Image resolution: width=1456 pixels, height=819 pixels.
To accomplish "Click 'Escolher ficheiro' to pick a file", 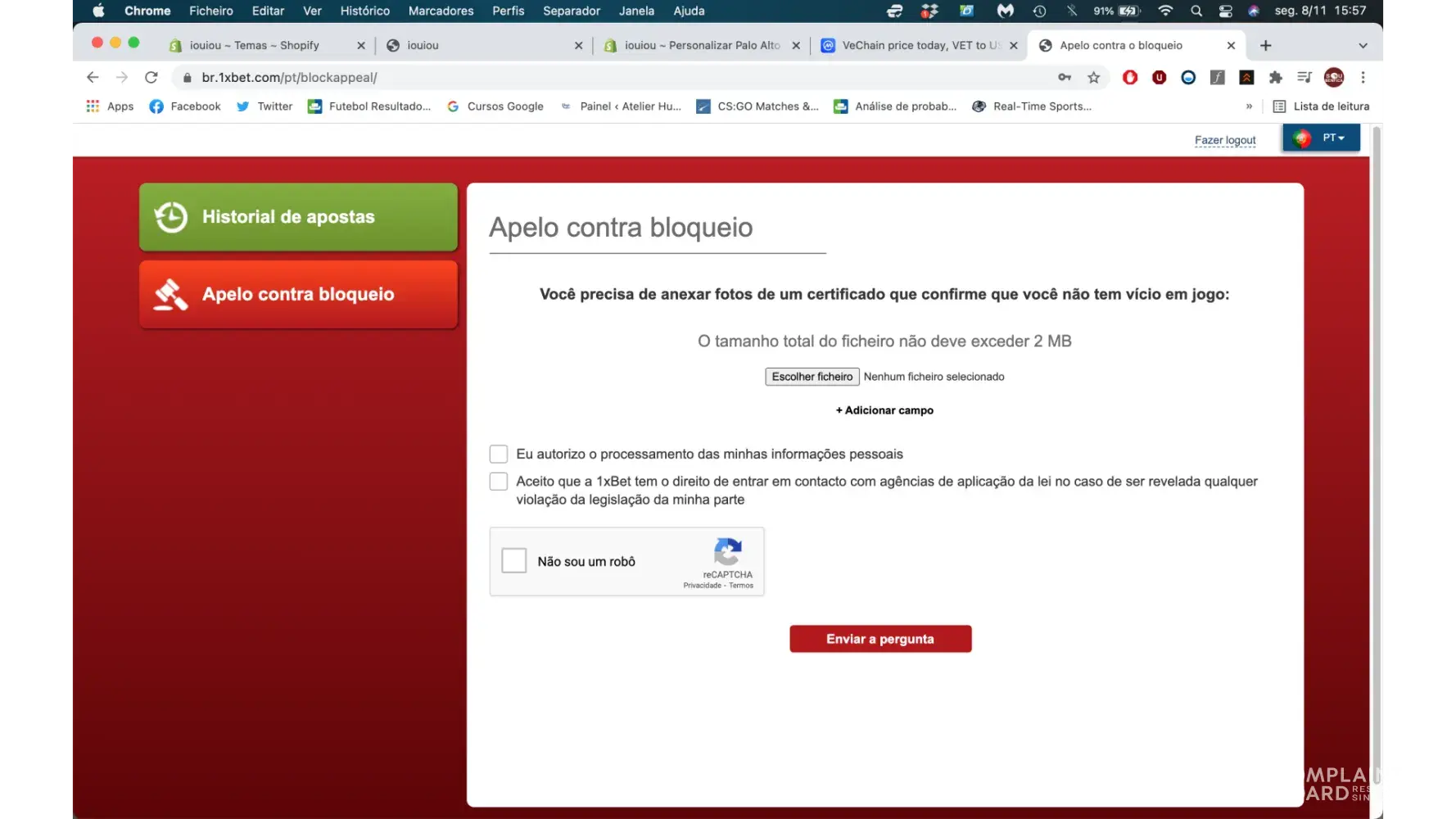I will 812,377.
